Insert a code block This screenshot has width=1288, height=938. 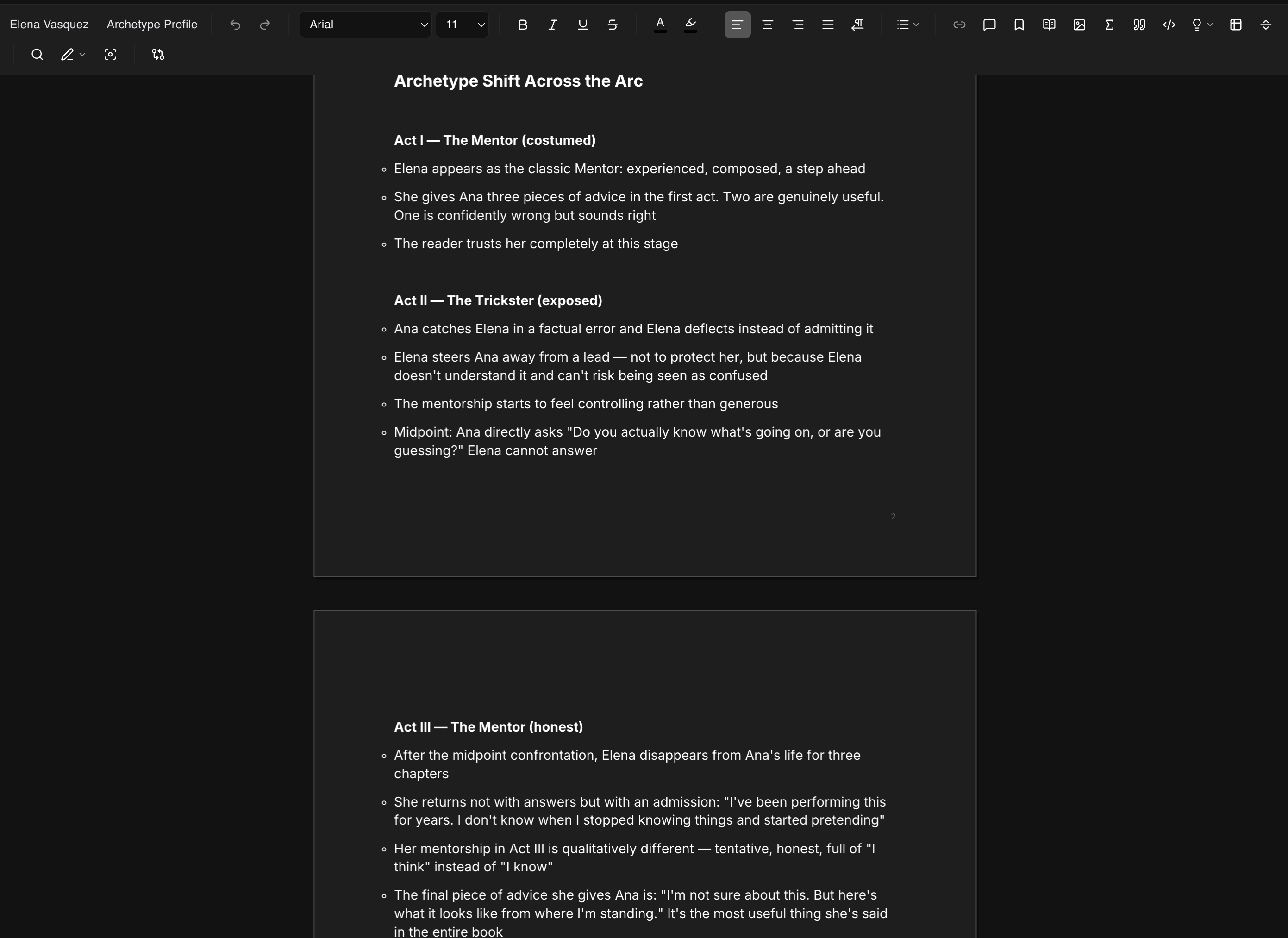click(x=1169, y=25)
